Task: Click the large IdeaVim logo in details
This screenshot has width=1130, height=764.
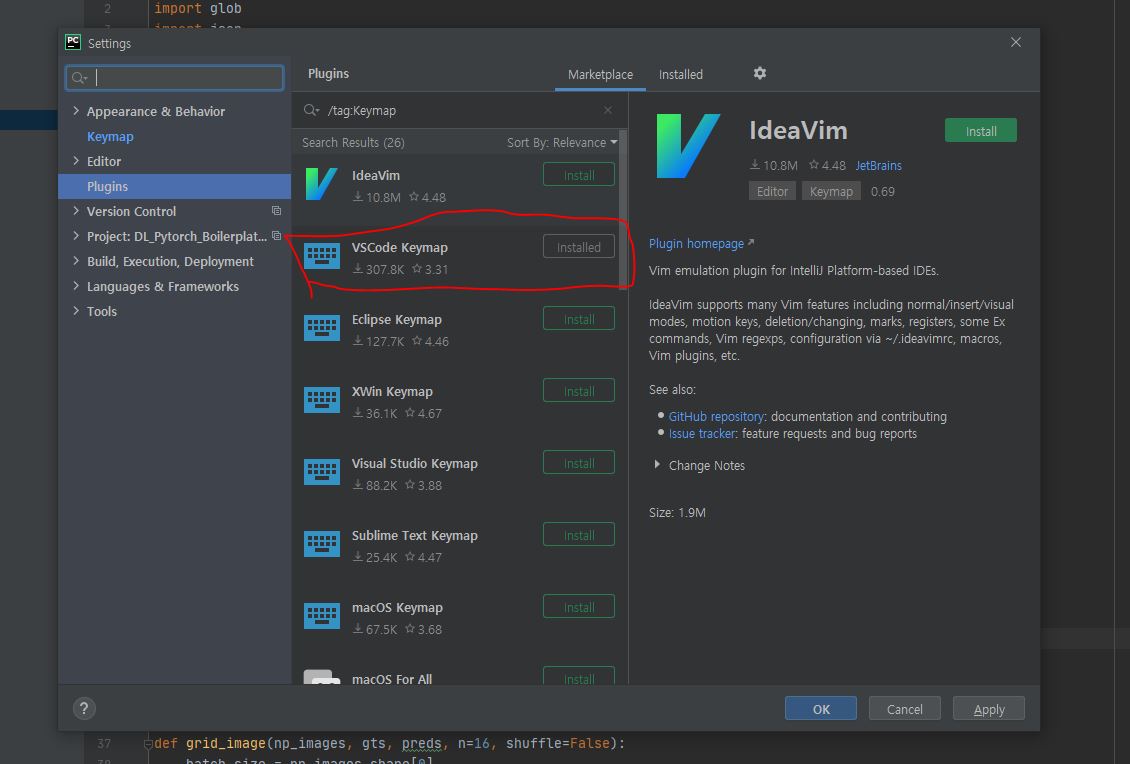Action: (688, 146)
